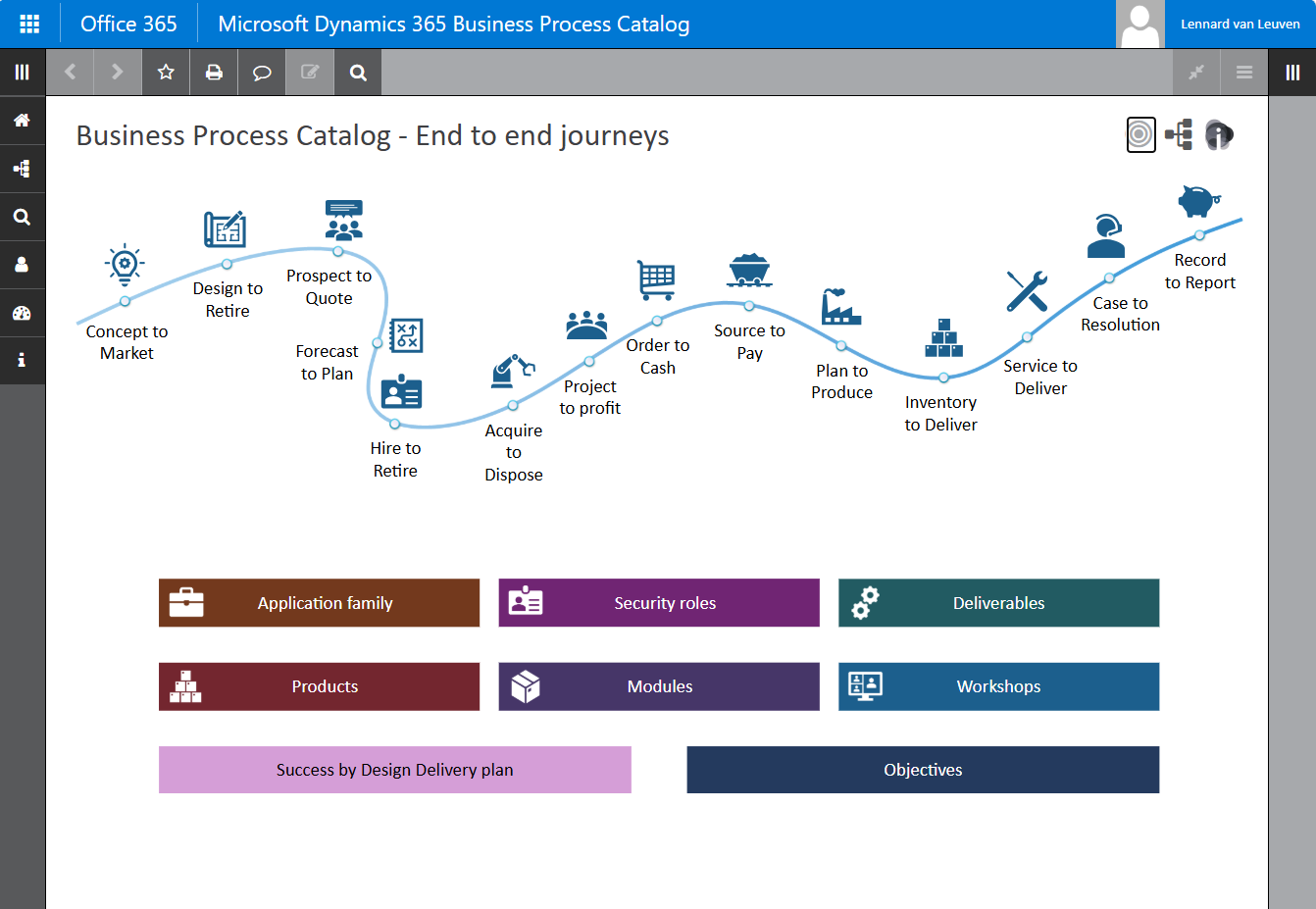Open the Office 365 app launcher grid
The width and height of the screenshot is (1316, 909).
pos(29,24)
